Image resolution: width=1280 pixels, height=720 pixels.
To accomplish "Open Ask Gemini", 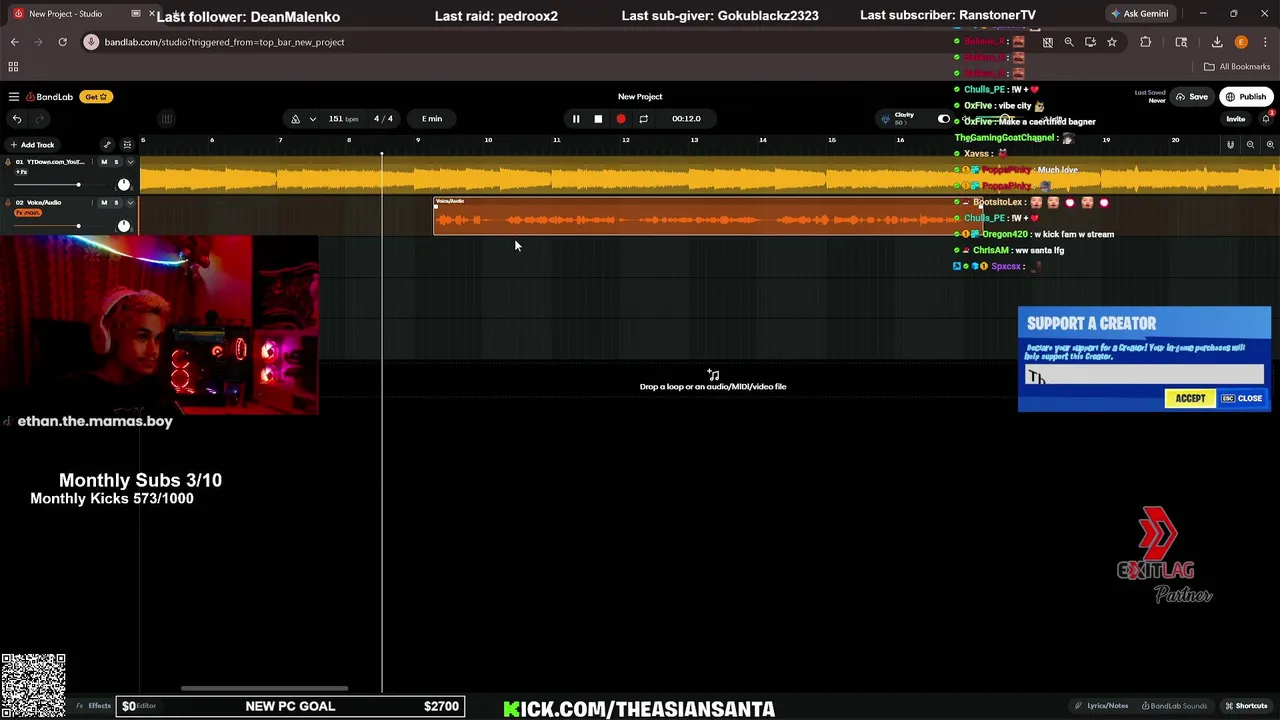I will 1140,14.
